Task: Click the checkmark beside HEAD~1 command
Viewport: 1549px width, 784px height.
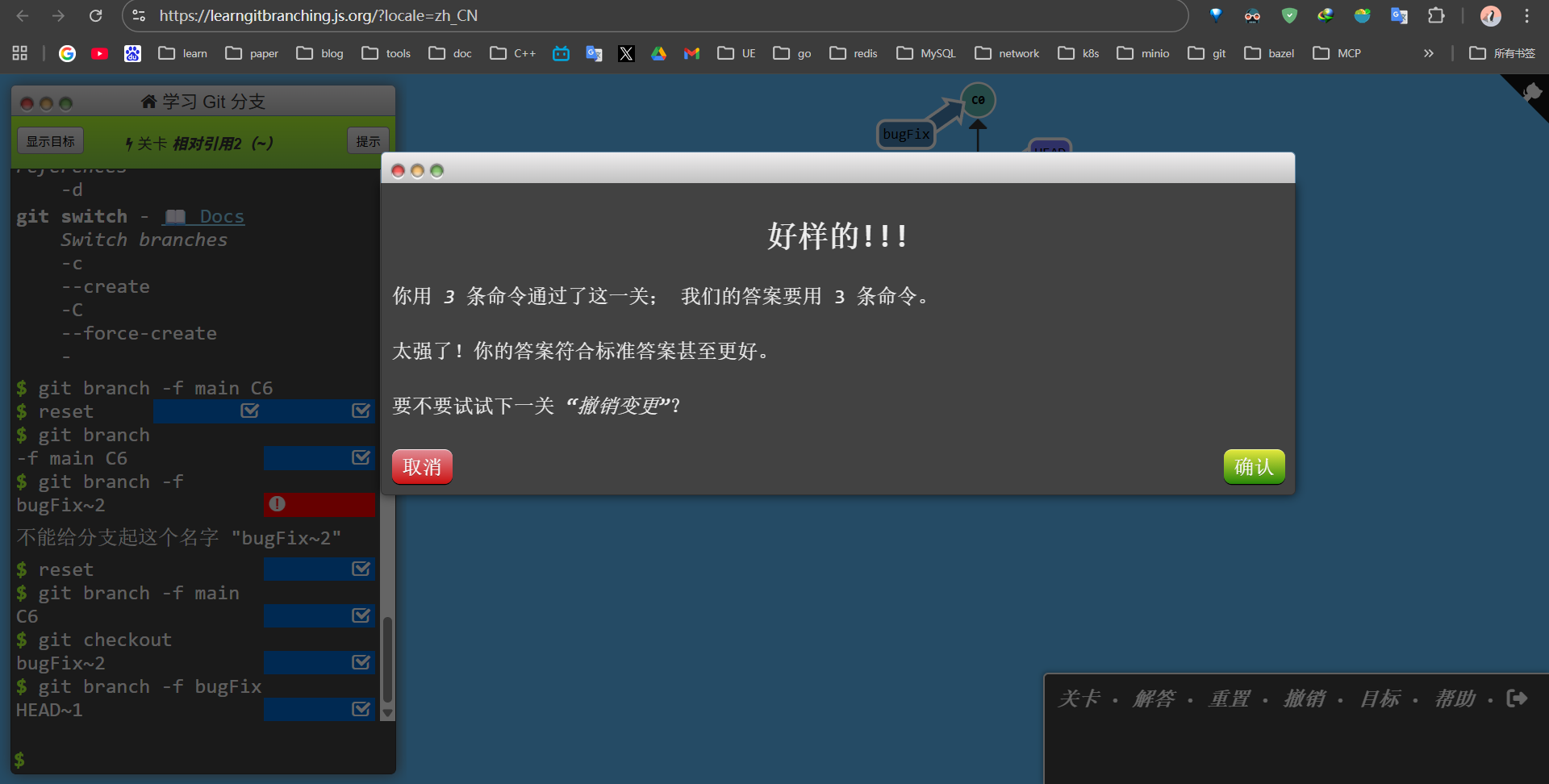Action: (x=361, y=709)
